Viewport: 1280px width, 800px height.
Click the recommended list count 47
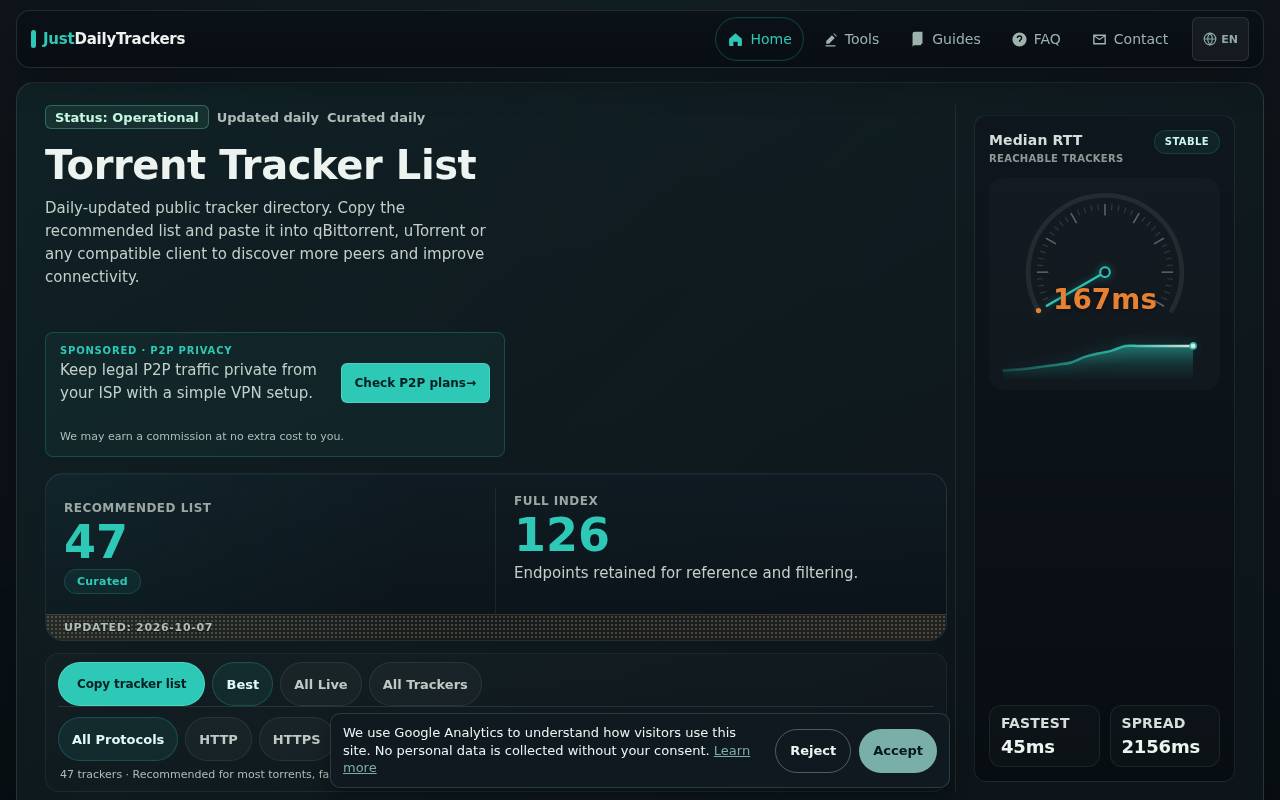95,543
